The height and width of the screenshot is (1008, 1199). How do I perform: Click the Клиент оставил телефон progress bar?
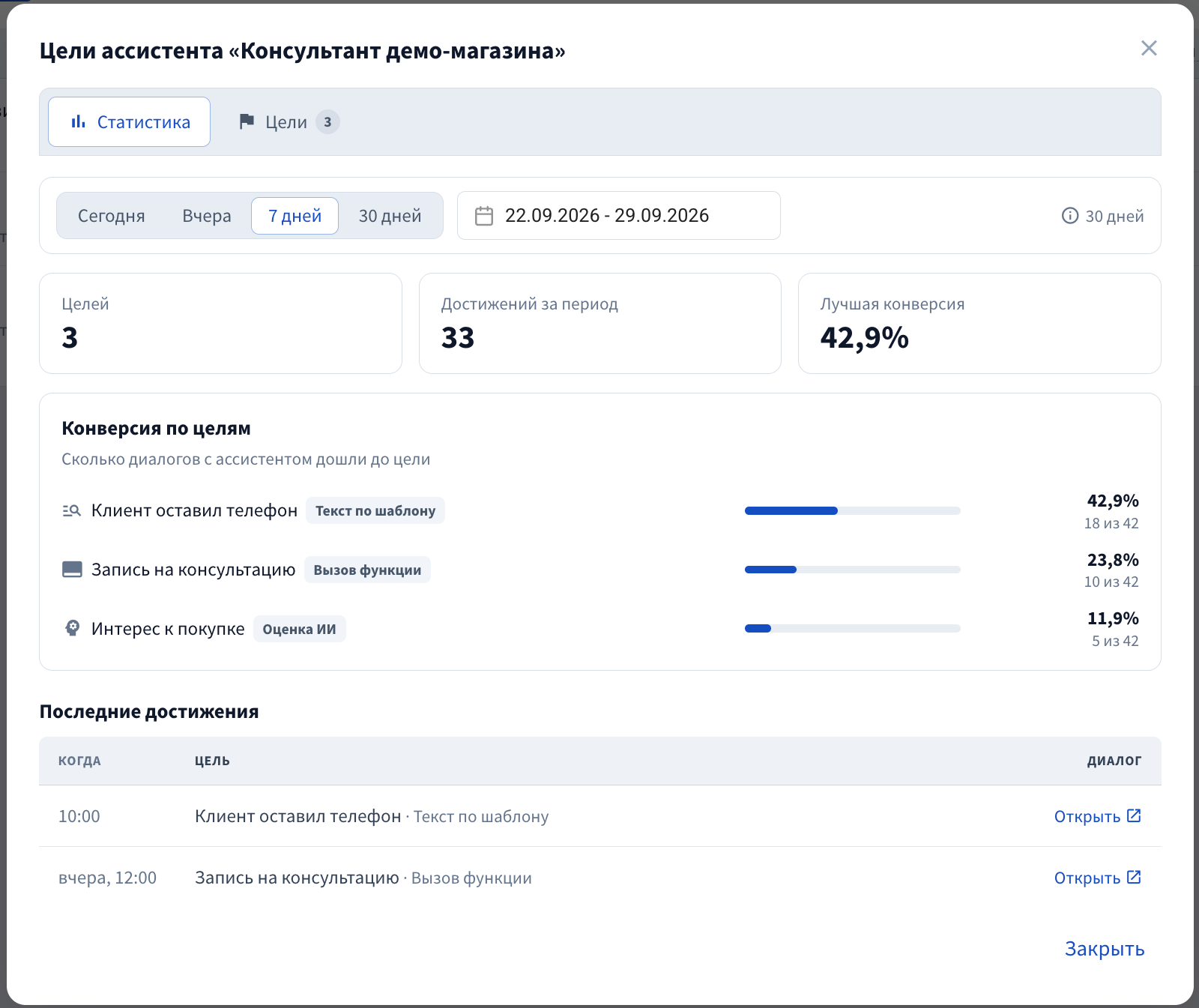point(853,511)
